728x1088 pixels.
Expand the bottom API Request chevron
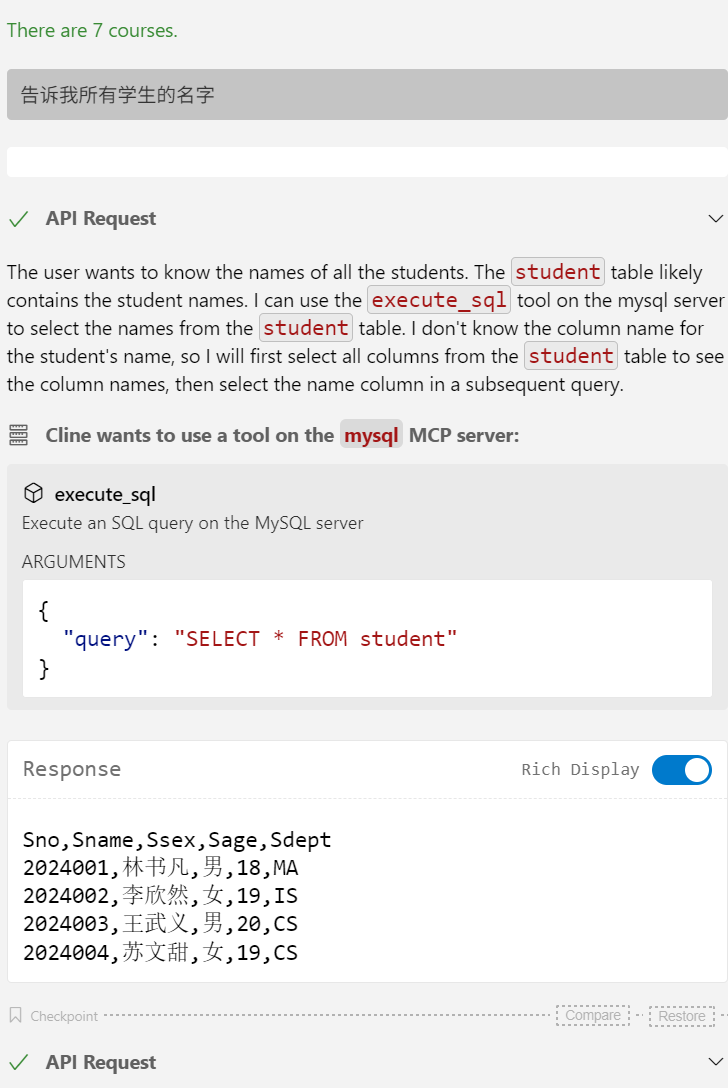pyautogui.click(x=716, y=1062)
